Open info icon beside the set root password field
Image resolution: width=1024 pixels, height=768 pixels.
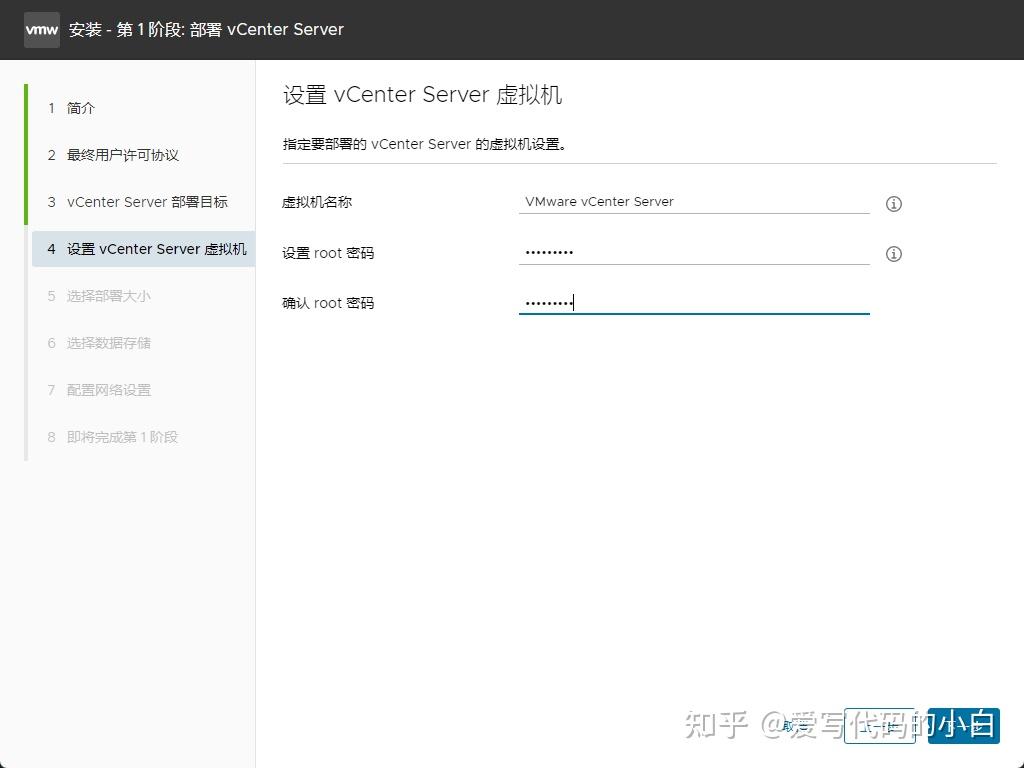click(893, 254)
